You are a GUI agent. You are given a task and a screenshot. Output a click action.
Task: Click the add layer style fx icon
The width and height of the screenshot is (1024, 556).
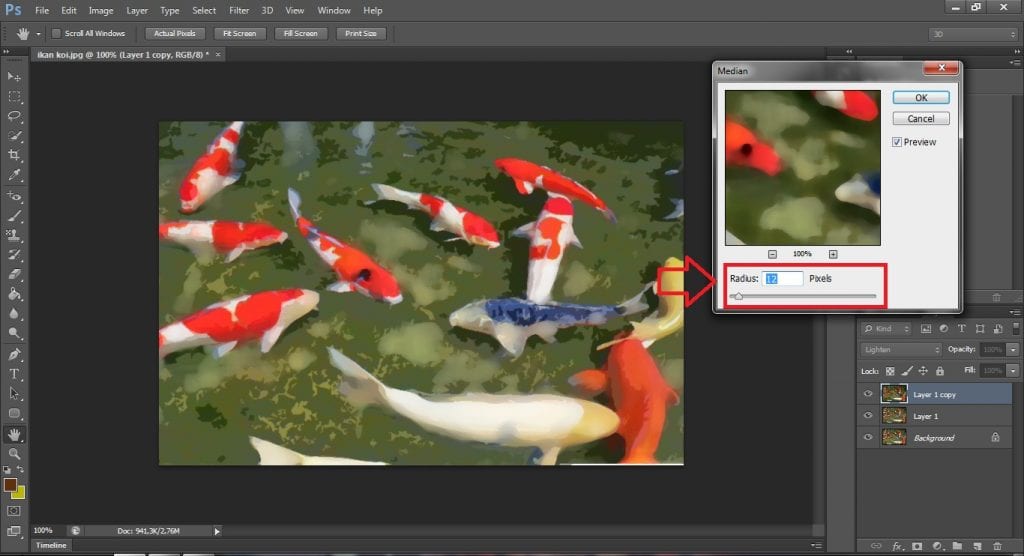click(897, 546)
